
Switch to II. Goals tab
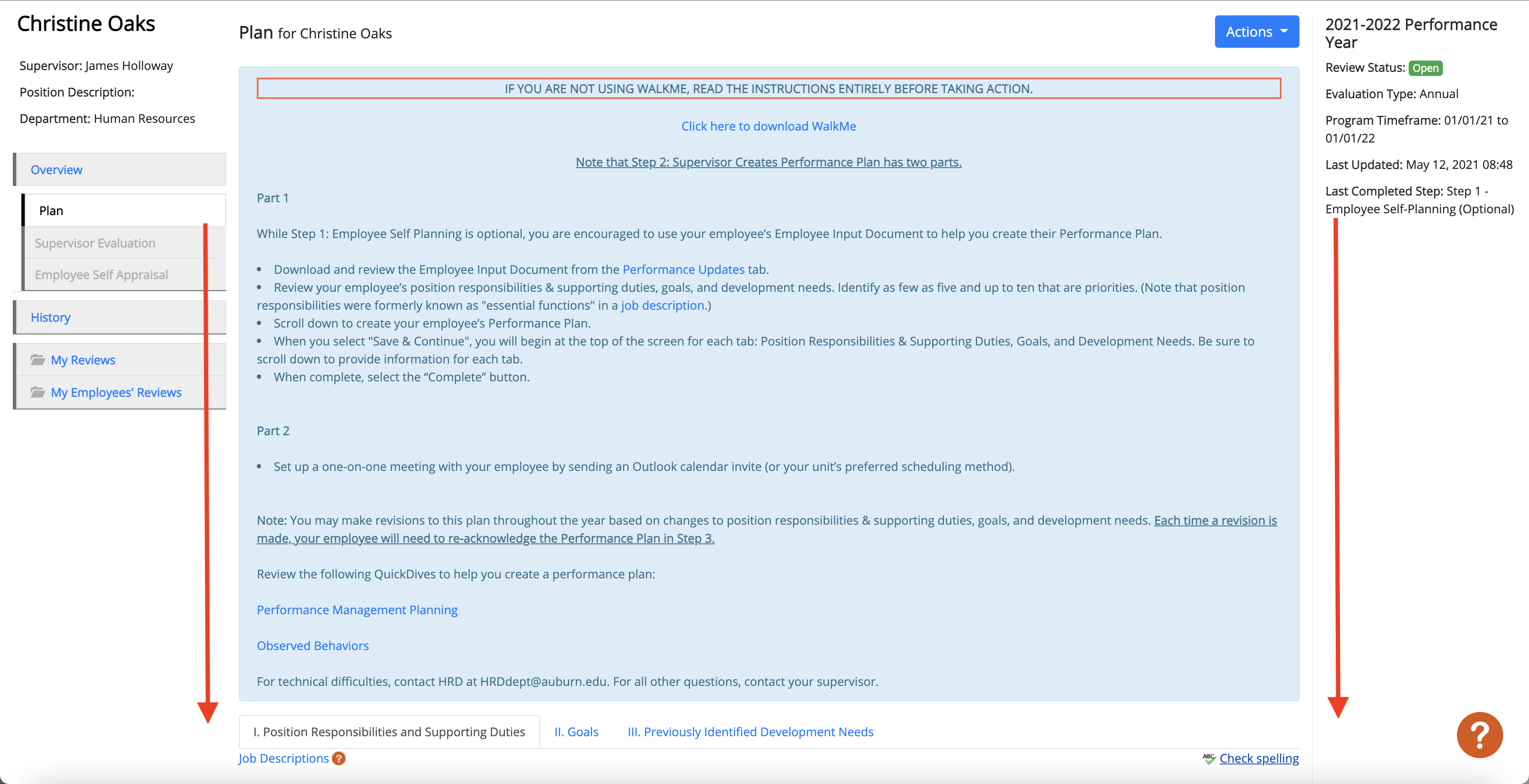576,731
